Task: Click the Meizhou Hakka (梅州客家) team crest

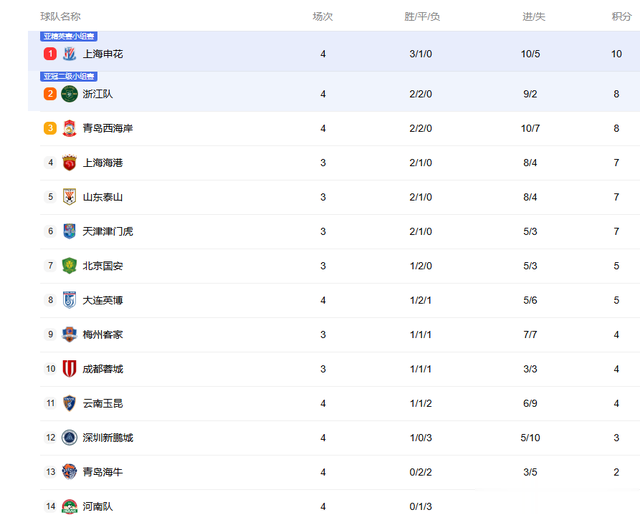Action: 69,334
